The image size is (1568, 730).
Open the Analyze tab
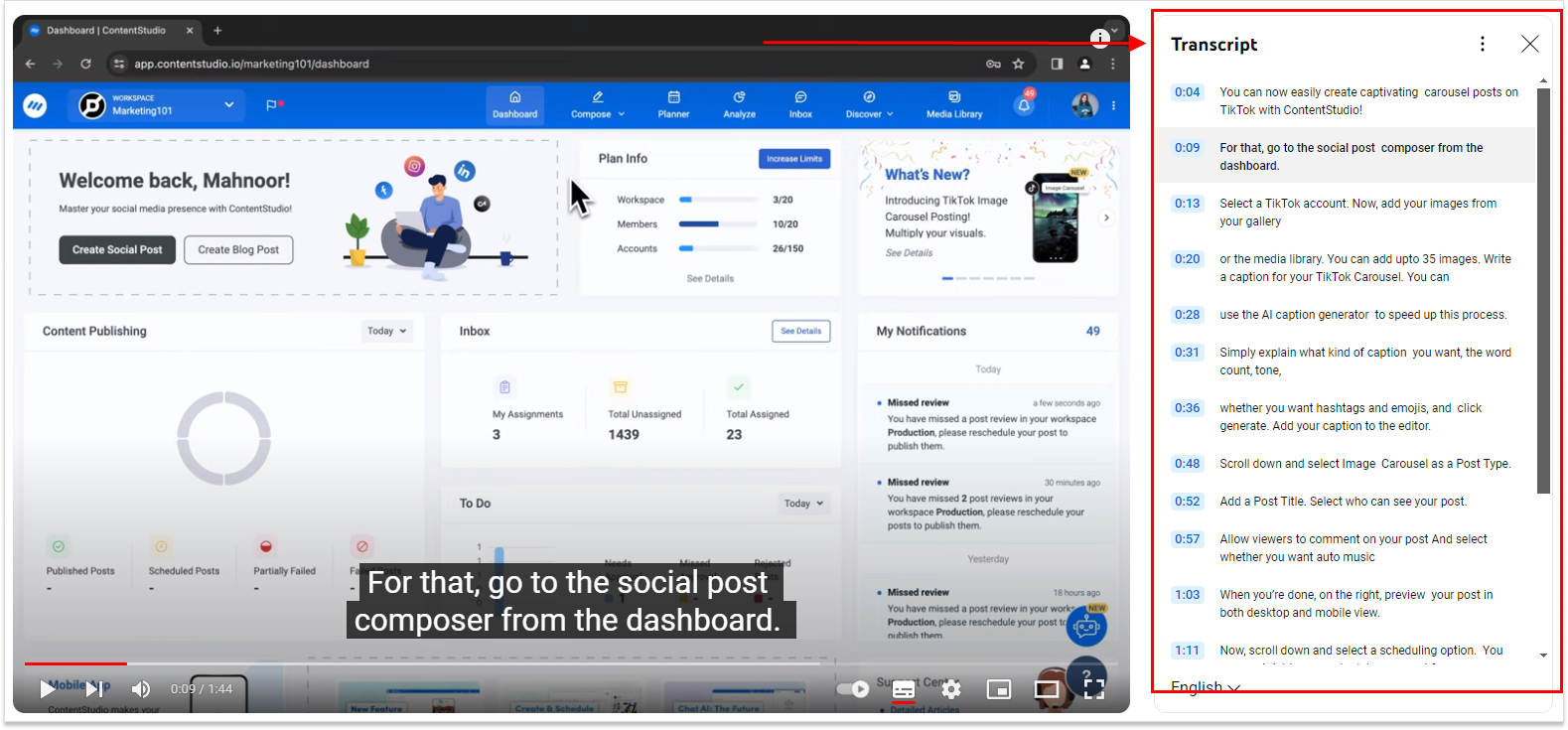tap(739, 105)
